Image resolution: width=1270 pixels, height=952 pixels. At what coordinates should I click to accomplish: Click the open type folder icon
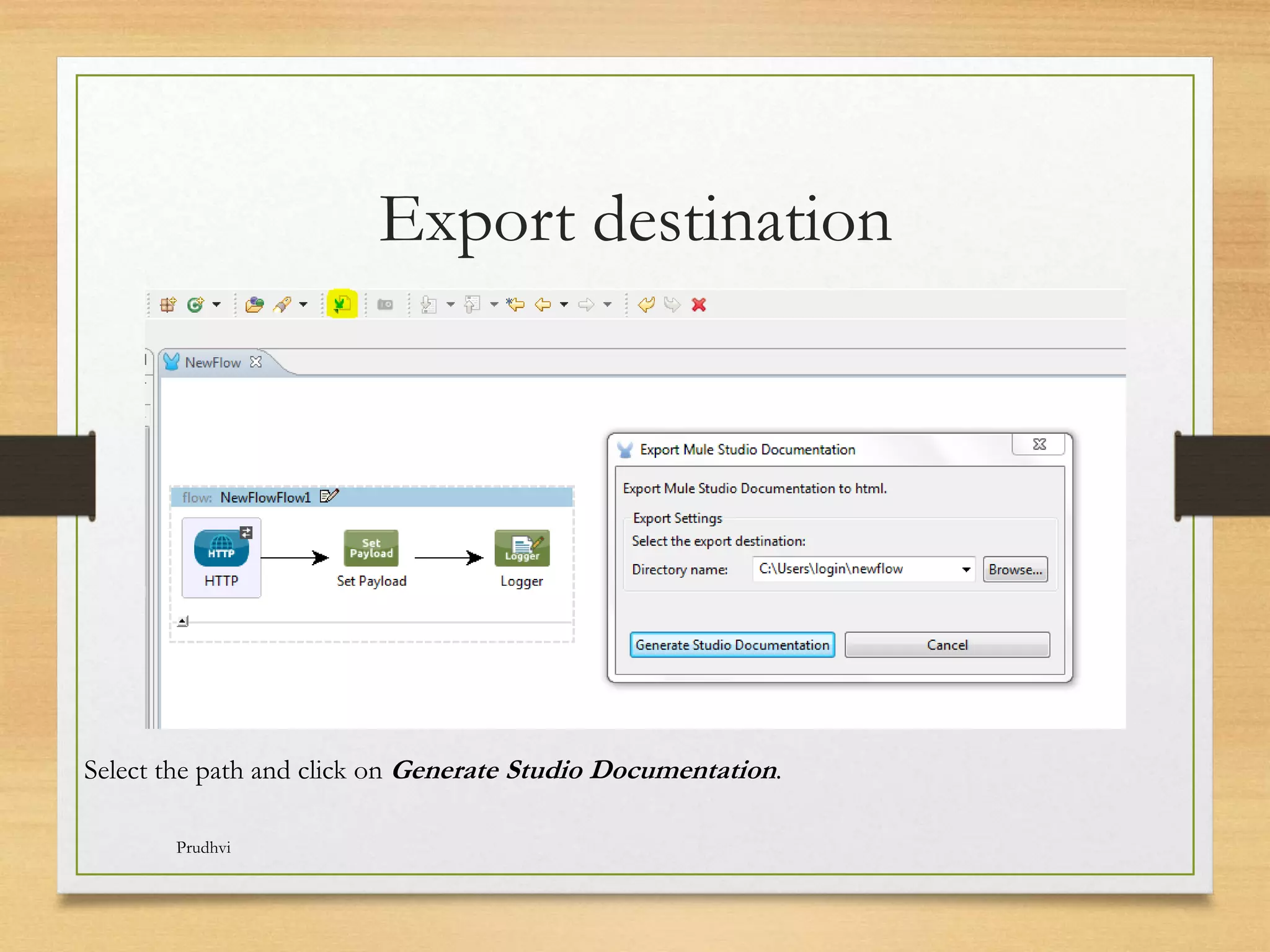coord(254,304)
